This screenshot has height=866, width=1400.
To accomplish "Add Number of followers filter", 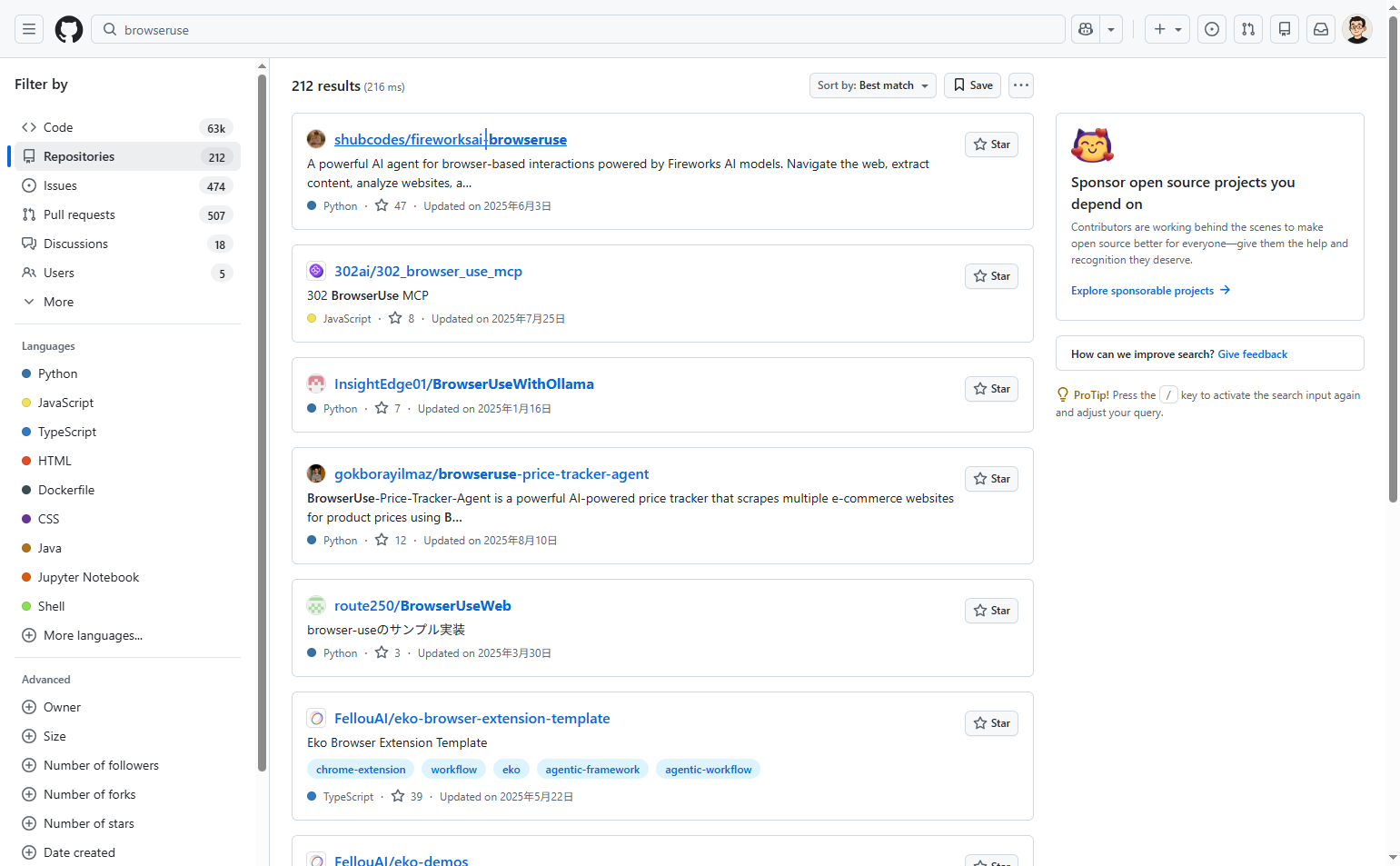I will pyautogui.click(x=127, y=765).
